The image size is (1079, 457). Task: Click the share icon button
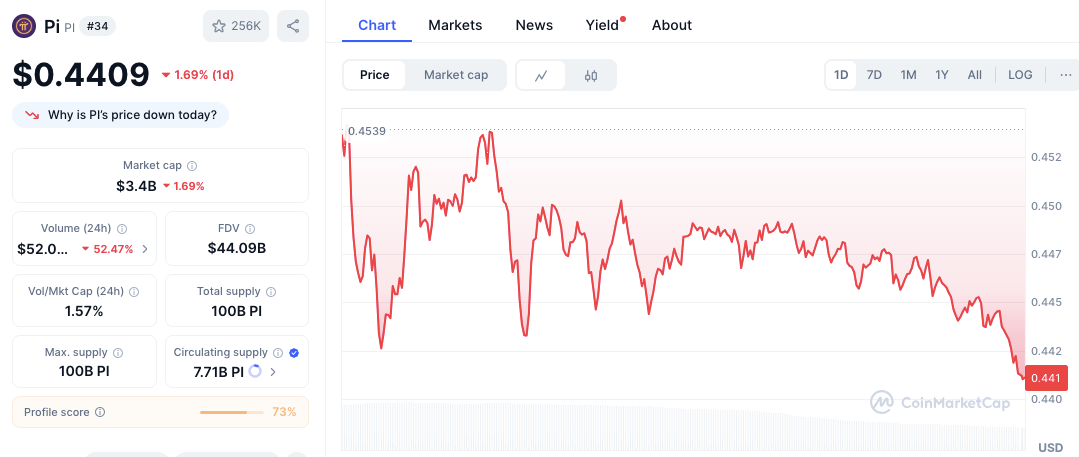point(292,26)
